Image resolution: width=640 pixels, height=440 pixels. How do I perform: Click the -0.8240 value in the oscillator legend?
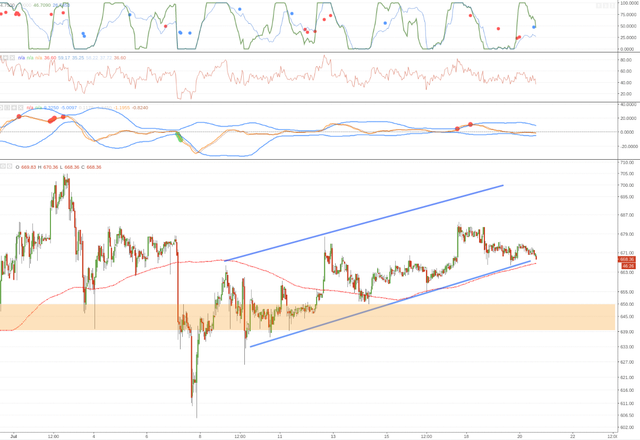point(140,108)
